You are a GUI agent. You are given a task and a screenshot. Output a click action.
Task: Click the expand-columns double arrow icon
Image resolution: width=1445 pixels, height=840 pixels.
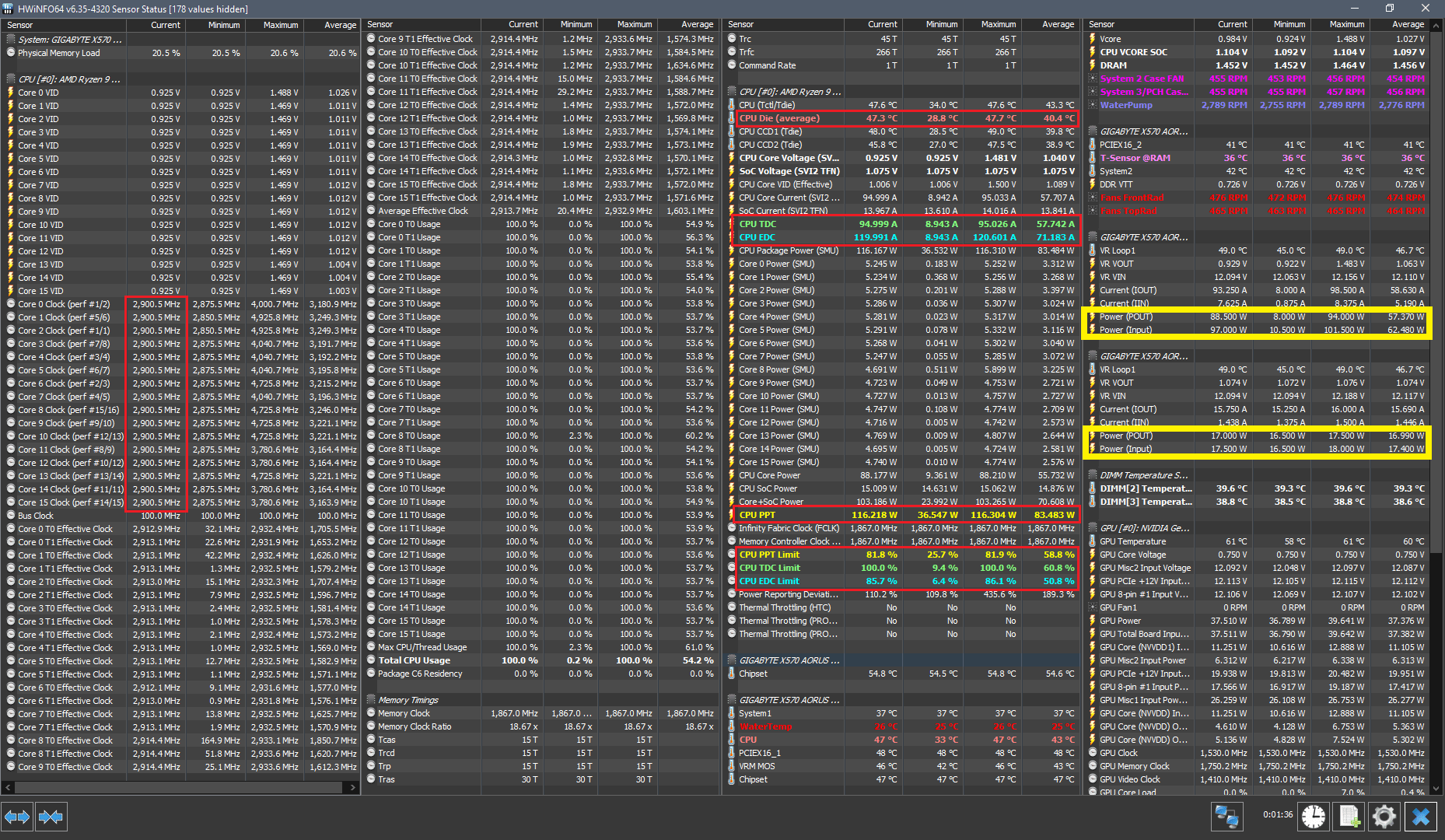[17, 817]
